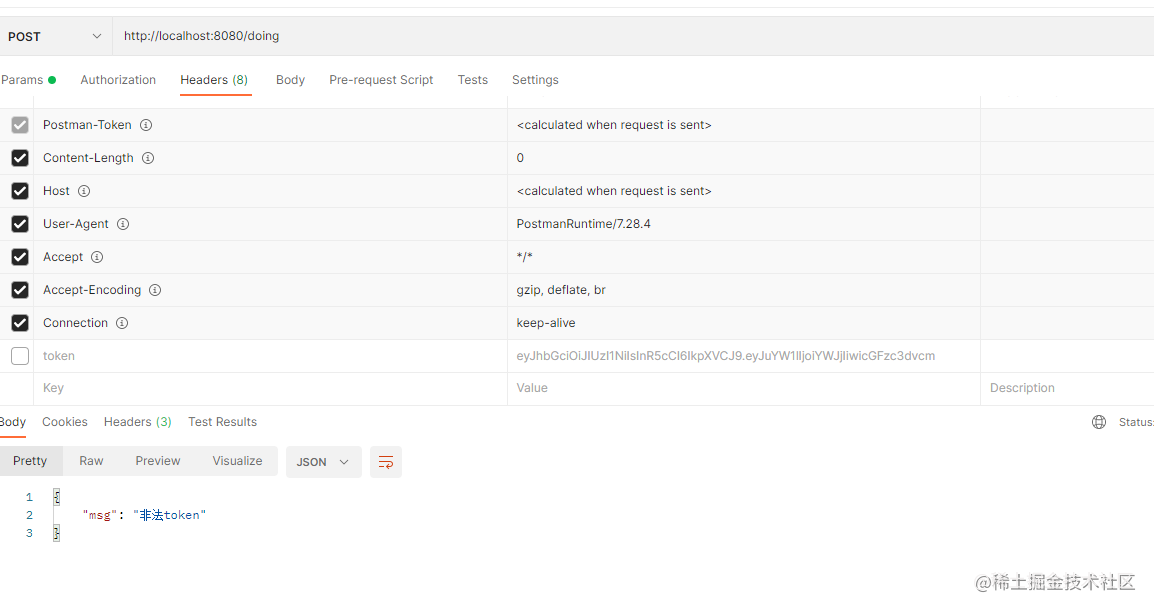Click info icon next to Connection header
The height and width of the screenshot is (611, 1154).
point(122,323)
